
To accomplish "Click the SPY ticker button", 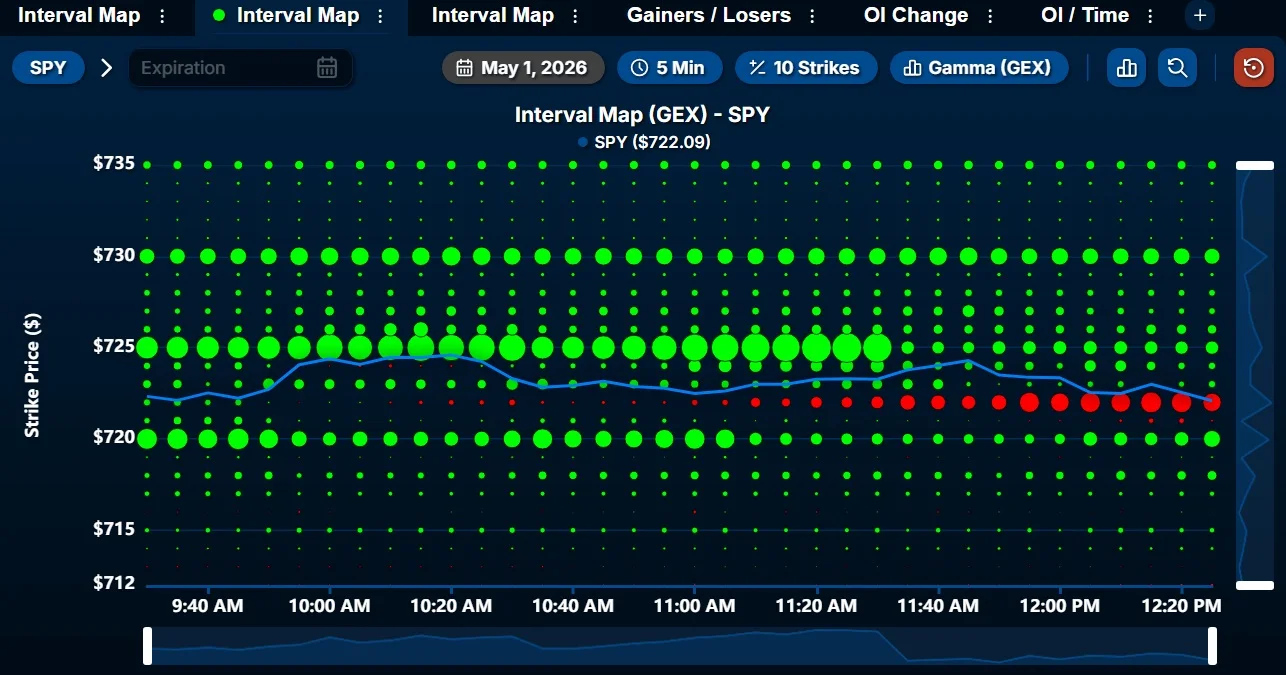I will click(48, 68).
